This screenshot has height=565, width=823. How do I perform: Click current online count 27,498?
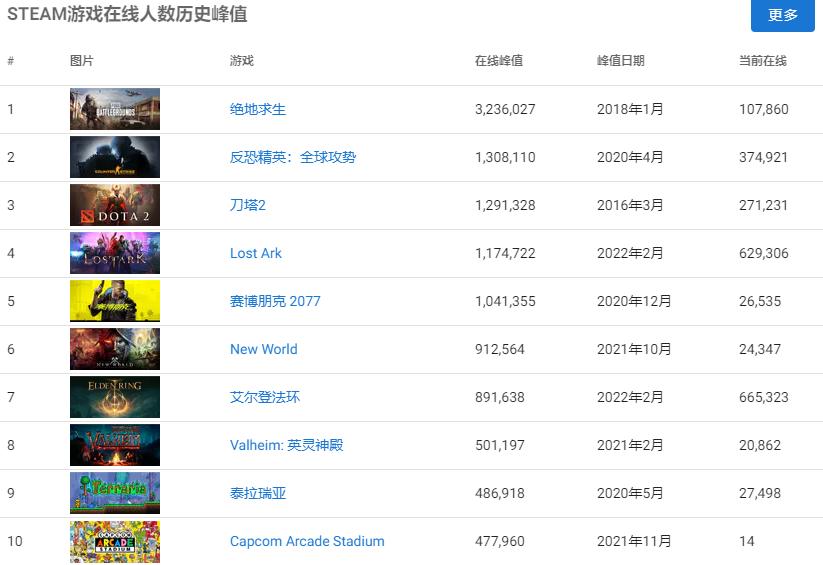click(x=760, y=493)
